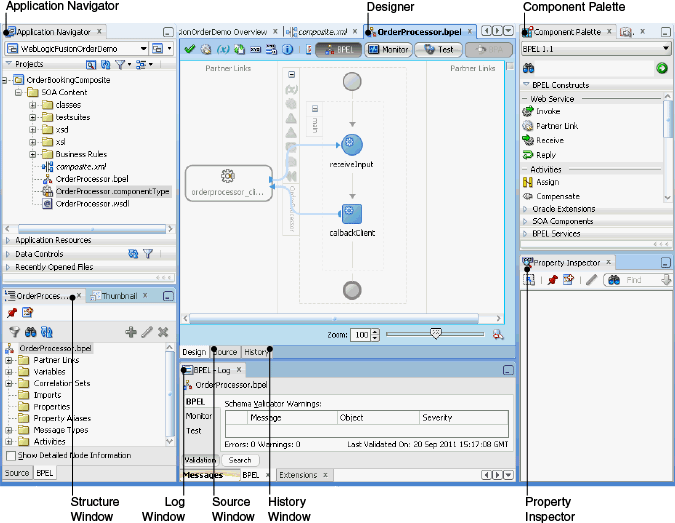Click the green plus add icon in Structure window
The width and height of the screenshot is (675, 523).
131,332
